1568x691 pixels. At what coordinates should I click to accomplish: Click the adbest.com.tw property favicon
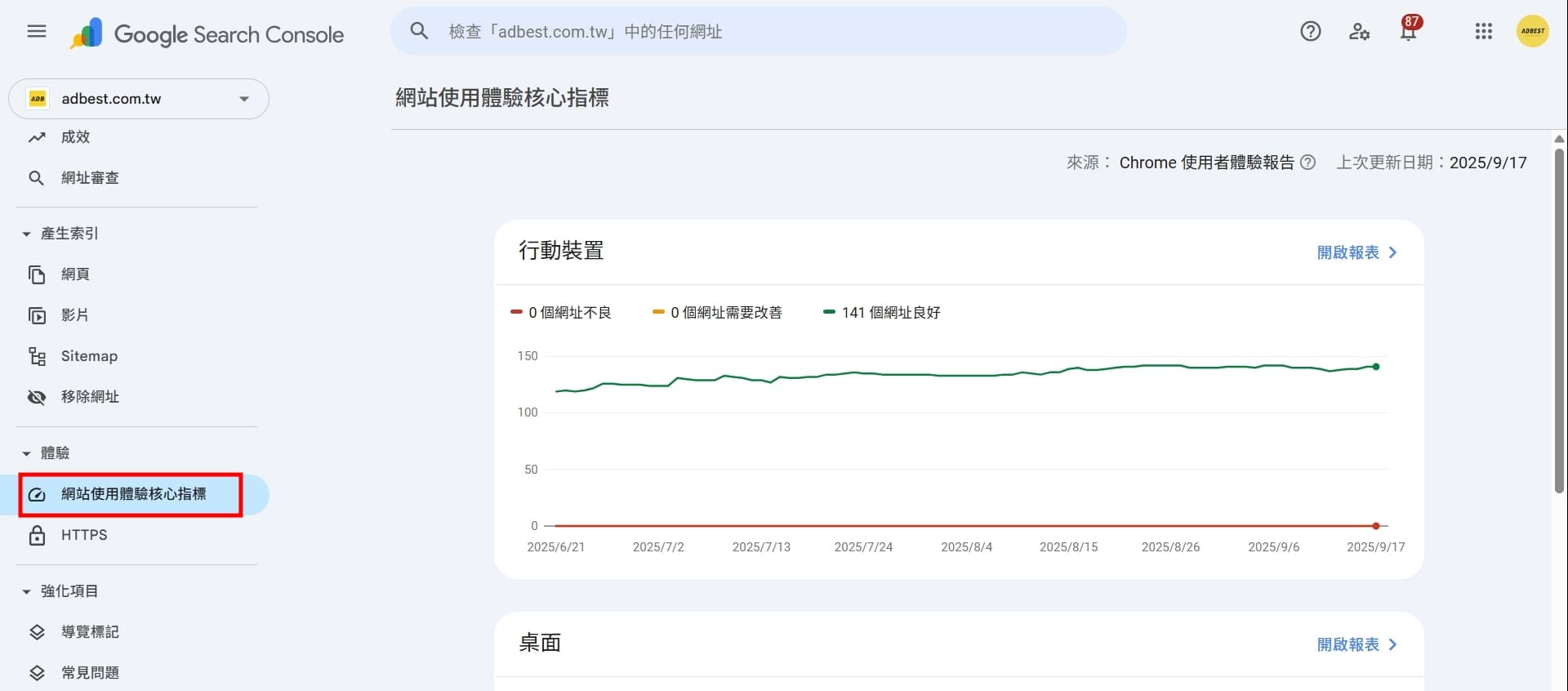tap(38, 99)
